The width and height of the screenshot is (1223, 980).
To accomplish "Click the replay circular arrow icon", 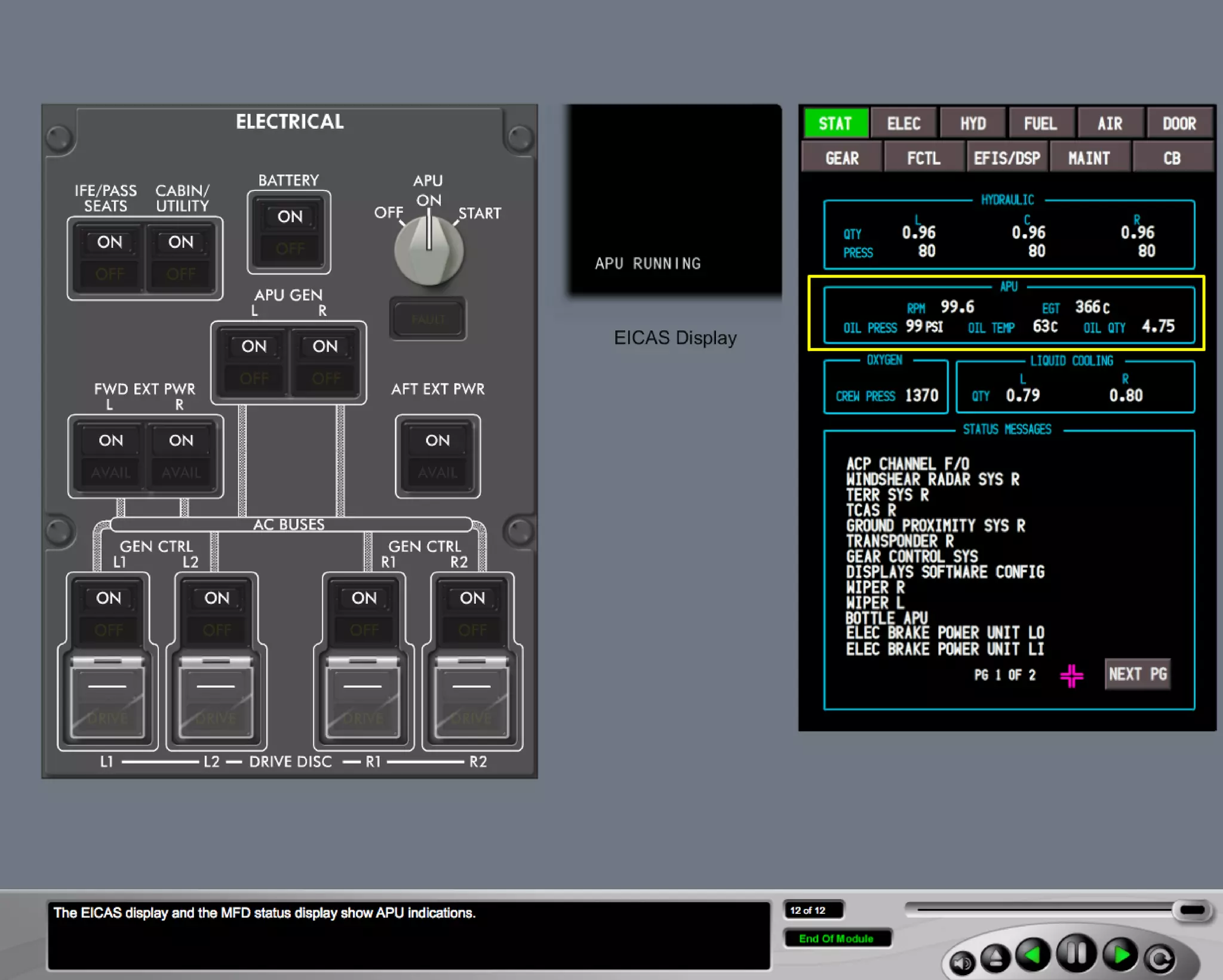I will point(1160,959).
